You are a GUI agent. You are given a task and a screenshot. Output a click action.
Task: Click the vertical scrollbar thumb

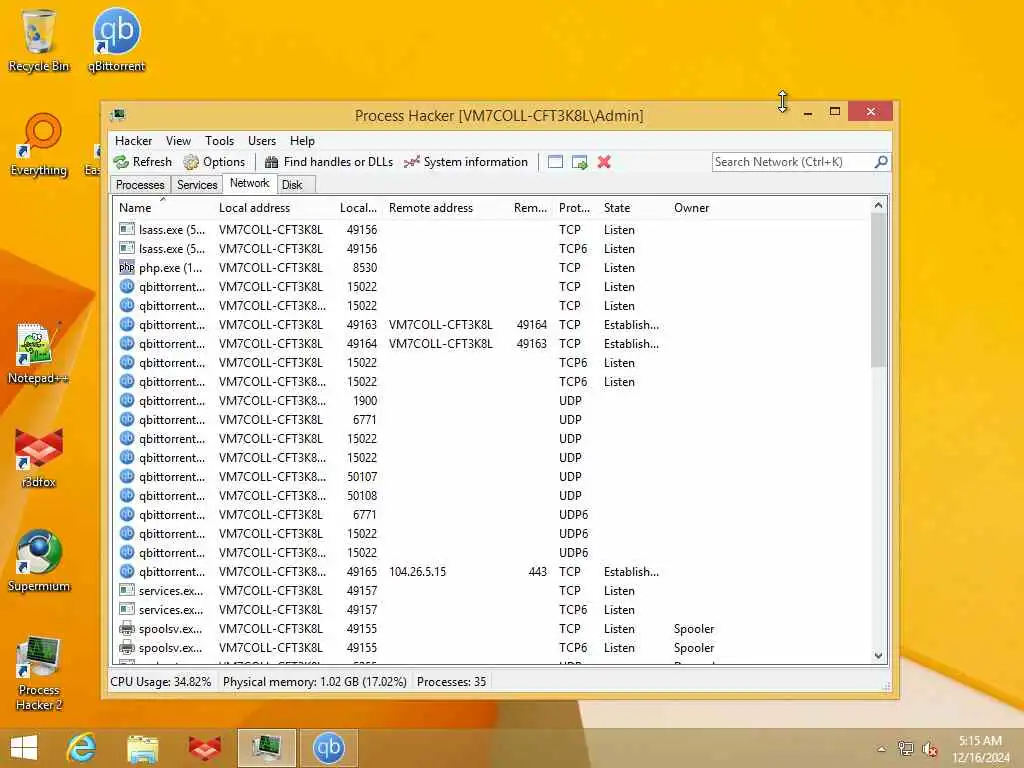click(878, 291)
